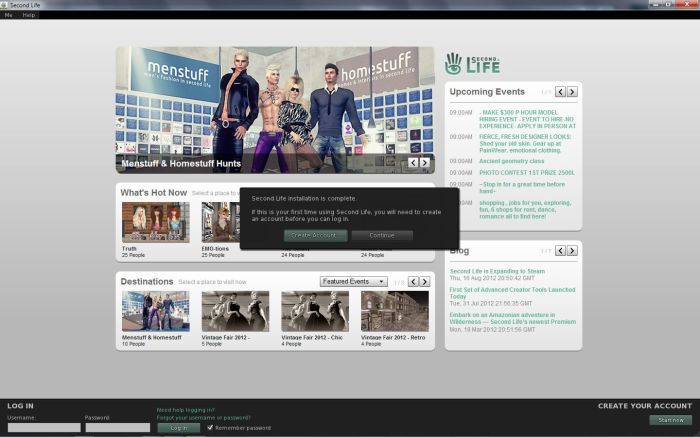Image resolution: width=700 pixels, height=437 pixels.
Task: Click the Log In button
Action: coord(178,427)
